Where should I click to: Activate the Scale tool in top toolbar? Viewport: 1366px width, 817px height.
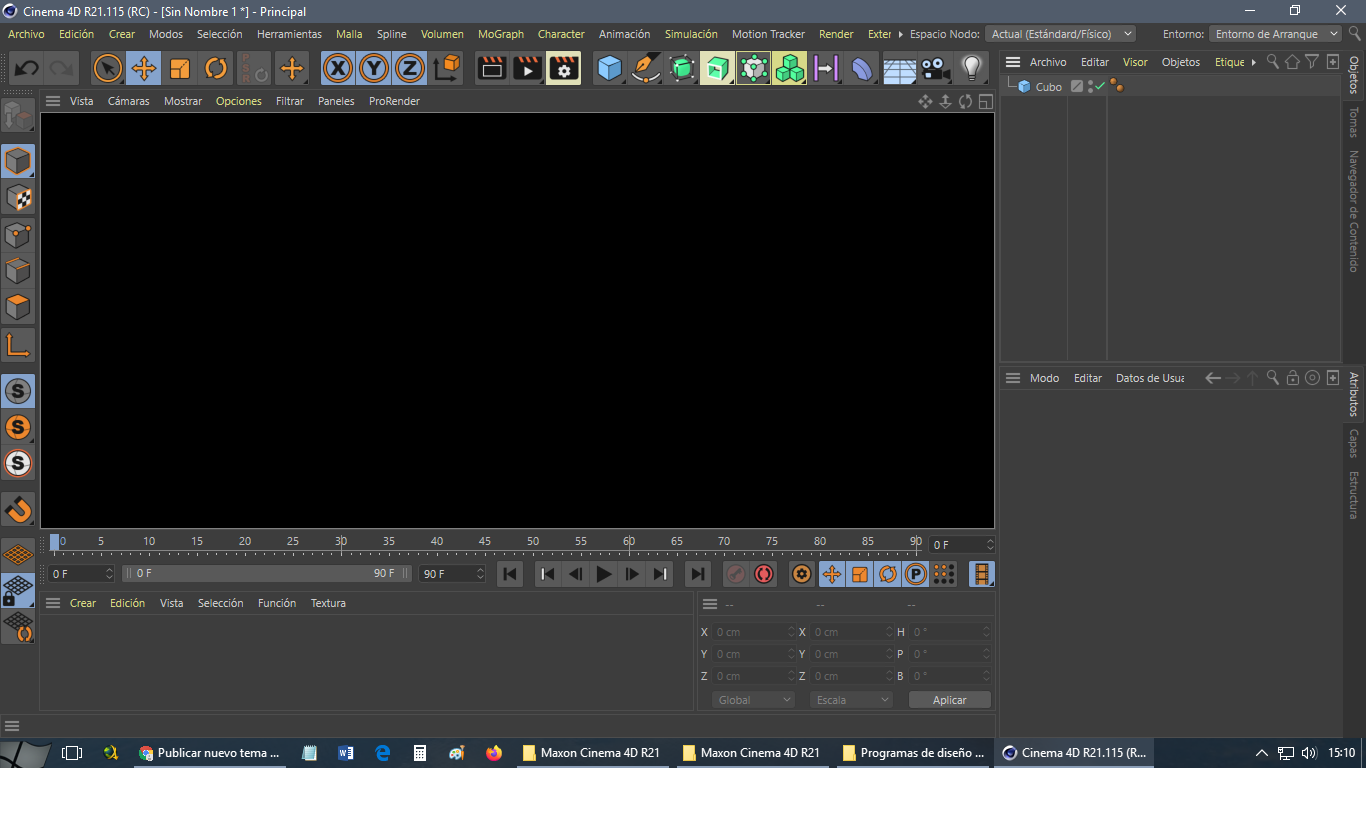click(x=180, y=69)
